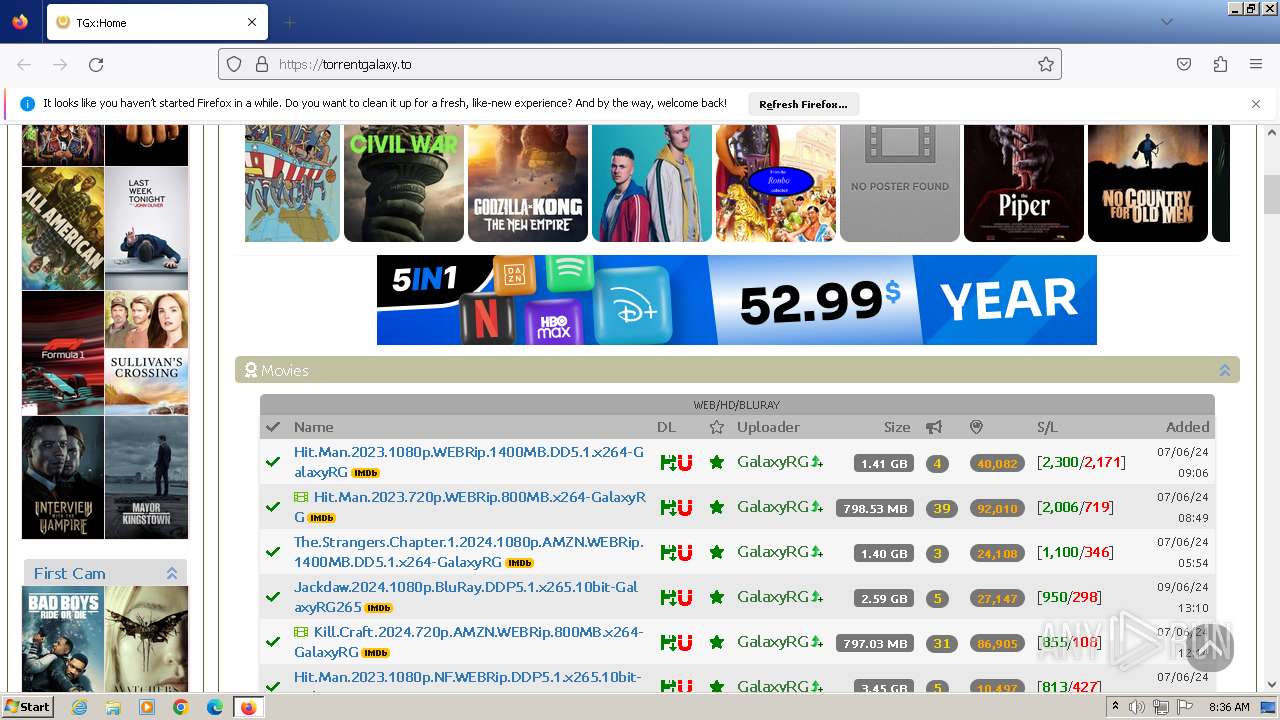Download torrent file for The.Strangers.Chapter.1 row

pos(668,552)
